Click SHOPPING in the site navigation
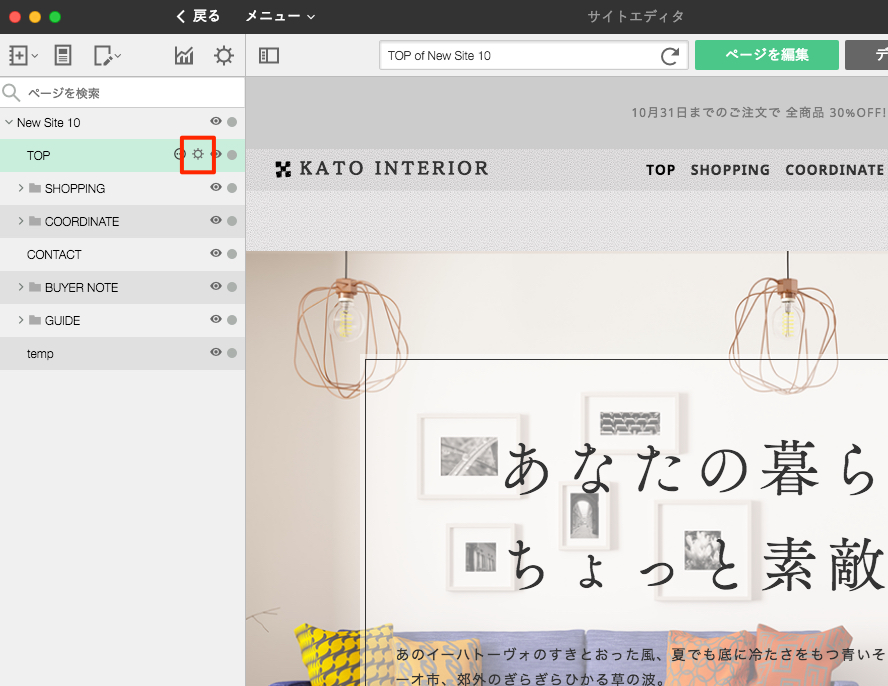Viewport: 888px width, 686px height. pyautogui.click(x=730, y=170)
